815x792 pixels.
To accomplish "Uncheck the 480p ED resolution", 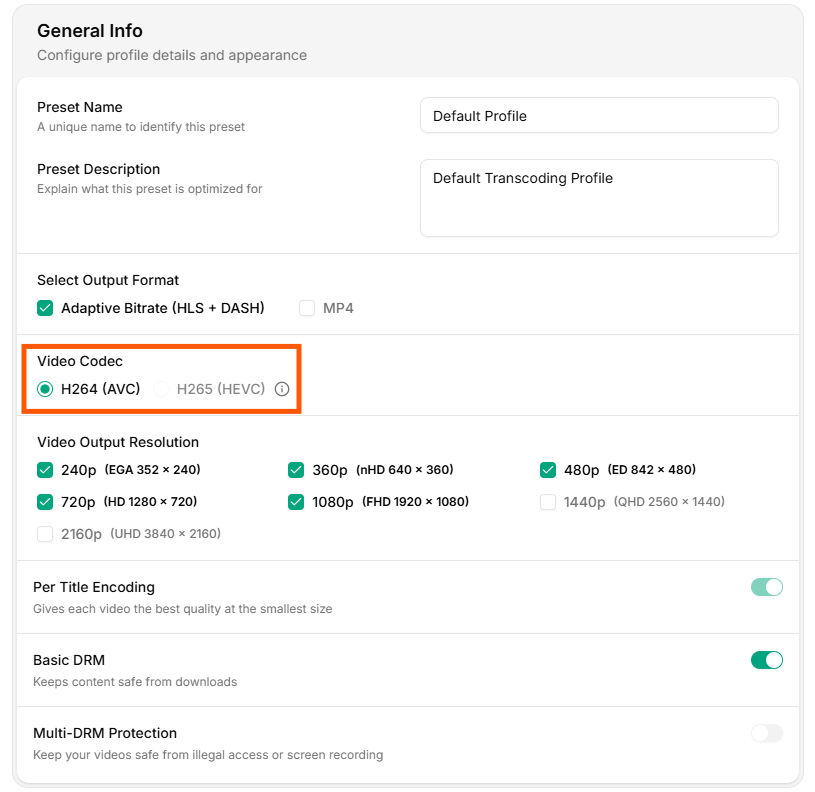I will click(x=548, y=469).
